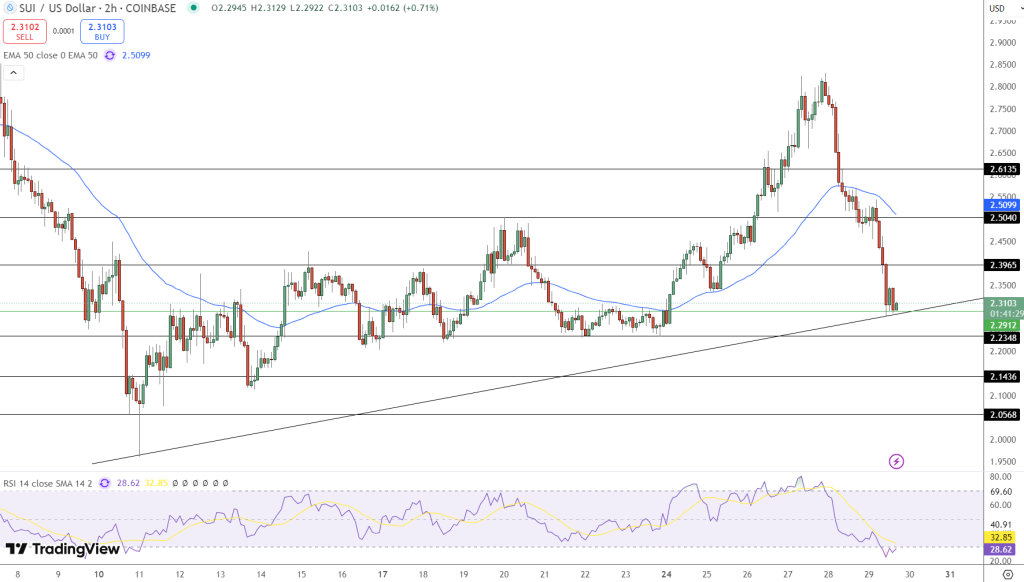Viewport: 1024px width, 582px height.
Task: Select the blue 2.5099 EMA price label
Action: coord(1003,205)
